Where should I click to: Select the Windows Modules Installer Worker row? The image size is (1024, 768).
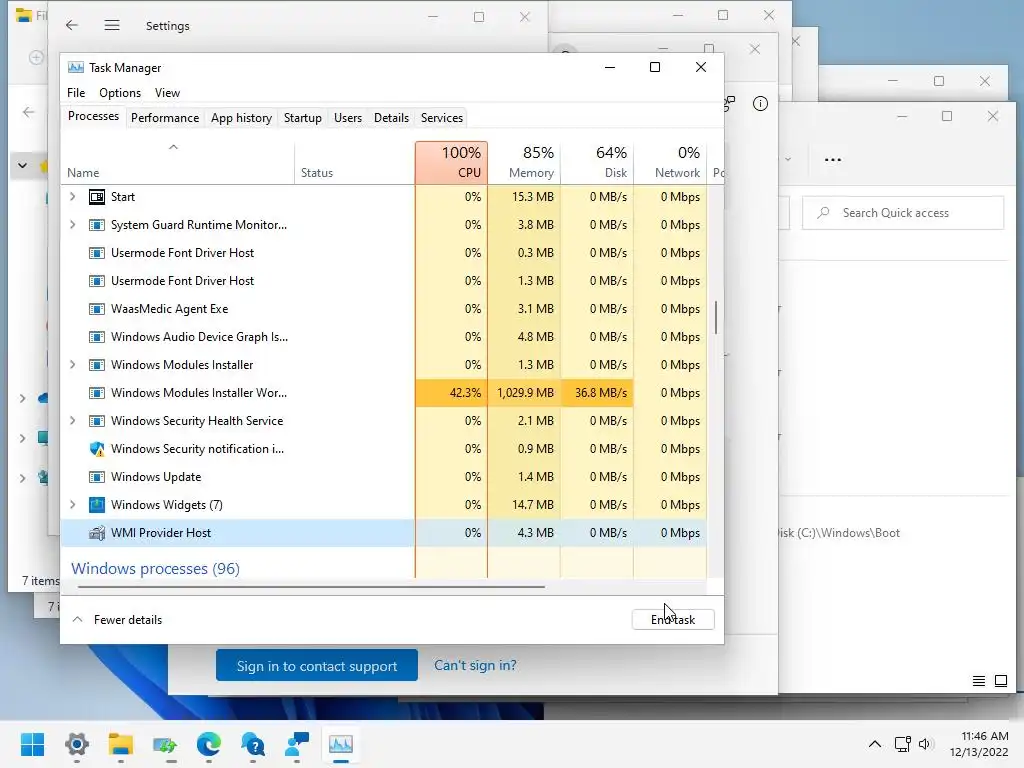coord(383,392)
